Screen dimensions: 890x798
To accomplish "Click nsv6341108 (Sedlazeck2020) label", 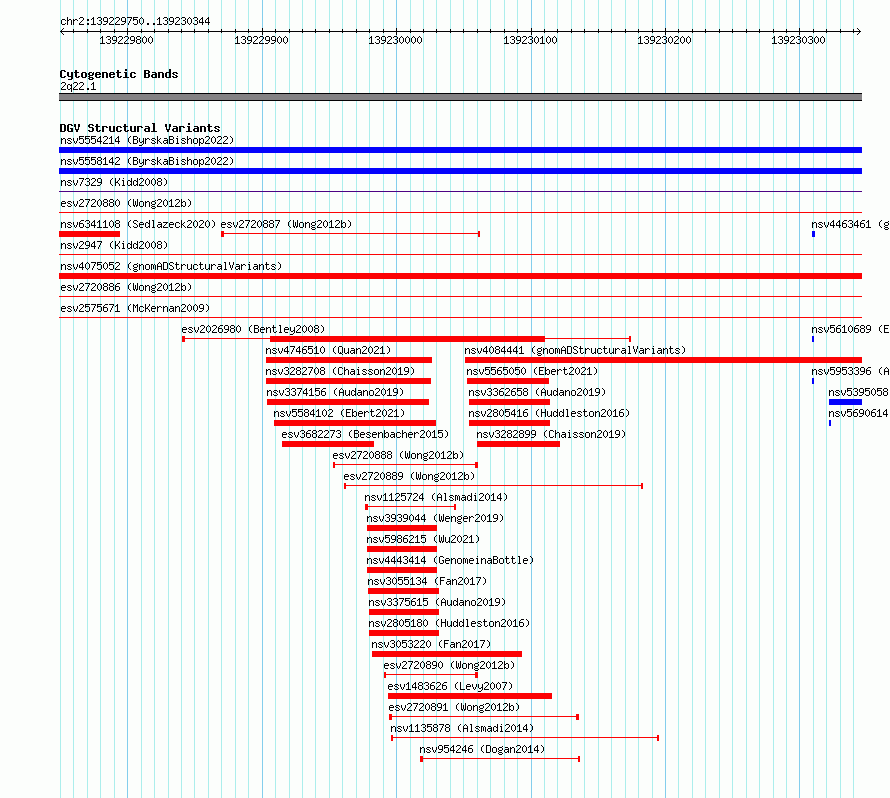I will [x=138, y=224].
